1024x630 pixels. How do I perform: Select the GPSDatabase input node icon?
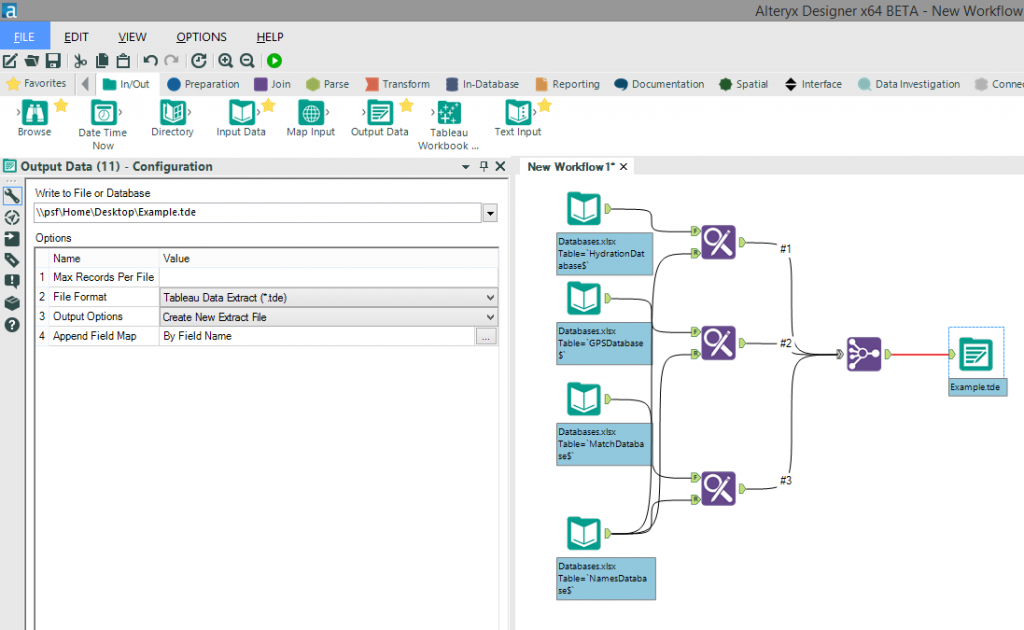pyautogui.click(x=583, y=298)
